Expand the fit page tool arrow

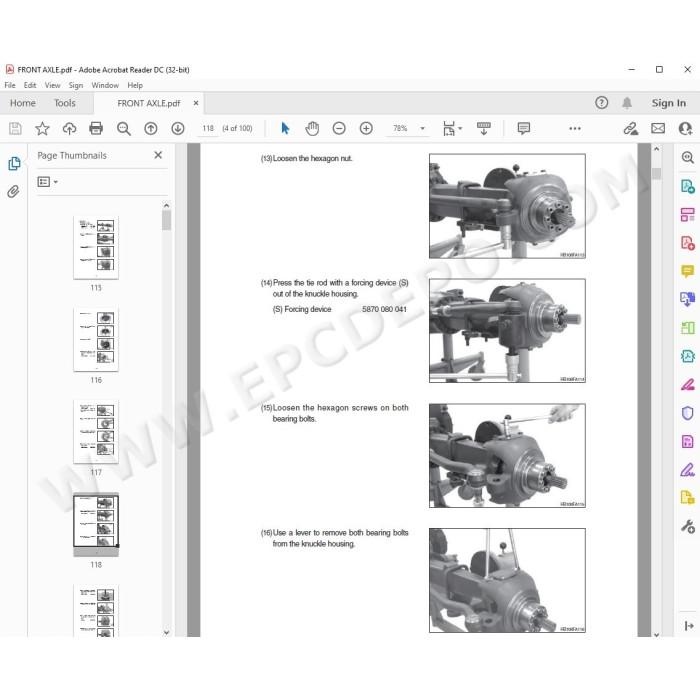click(x=460, y=129)
